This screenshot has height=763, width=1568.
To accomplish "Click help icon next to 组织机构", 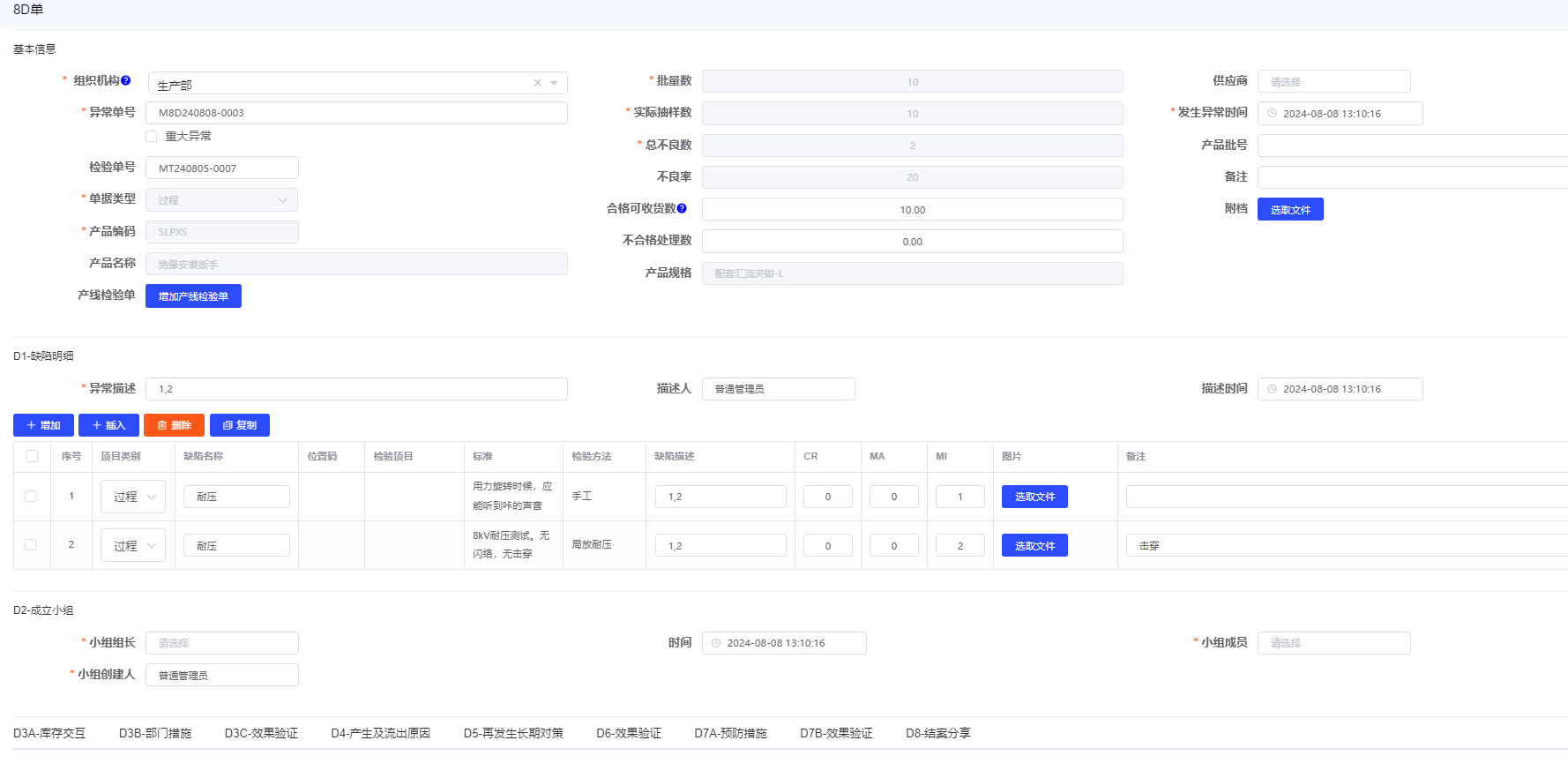I will [126, 80].
